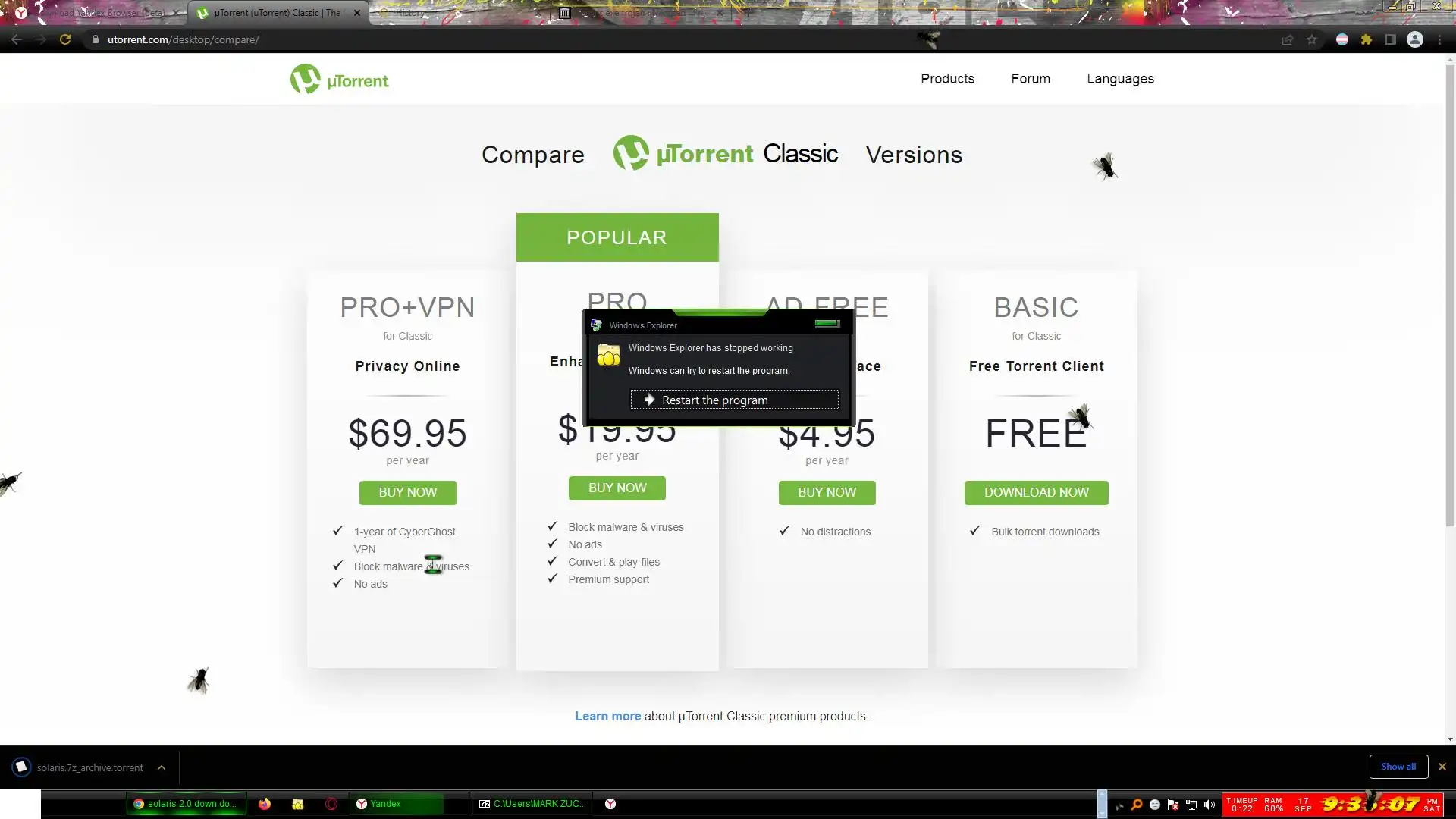
Task: Open the browser side panel icon
Action: click(1391, 39)
